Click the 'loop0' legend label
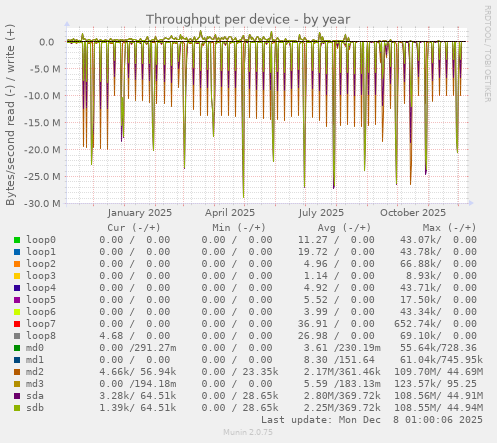The width and height of the screenshot is (497, 443). [41, 240]
